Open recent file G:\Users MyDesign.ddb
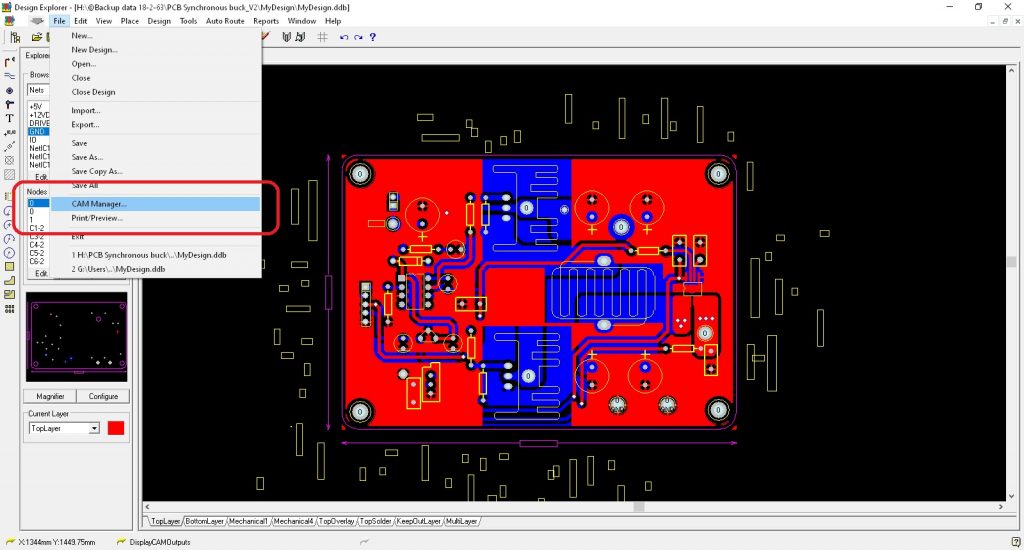The width and height of the screenshot is (1024, 550). tap(156, 269)
